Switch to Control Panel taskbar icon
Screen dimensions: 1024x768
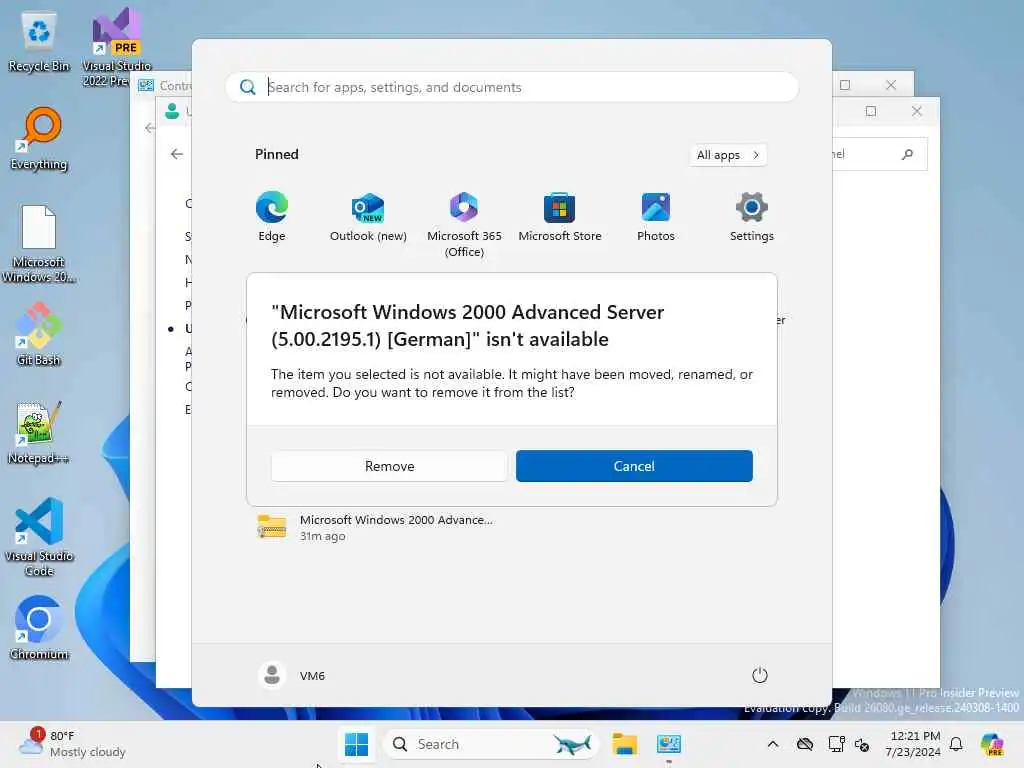point(669,744)
